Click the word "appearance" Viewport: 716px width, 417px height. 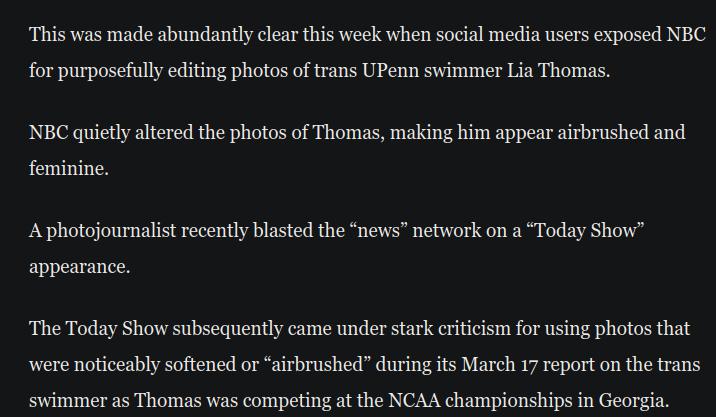pos(78,267)
